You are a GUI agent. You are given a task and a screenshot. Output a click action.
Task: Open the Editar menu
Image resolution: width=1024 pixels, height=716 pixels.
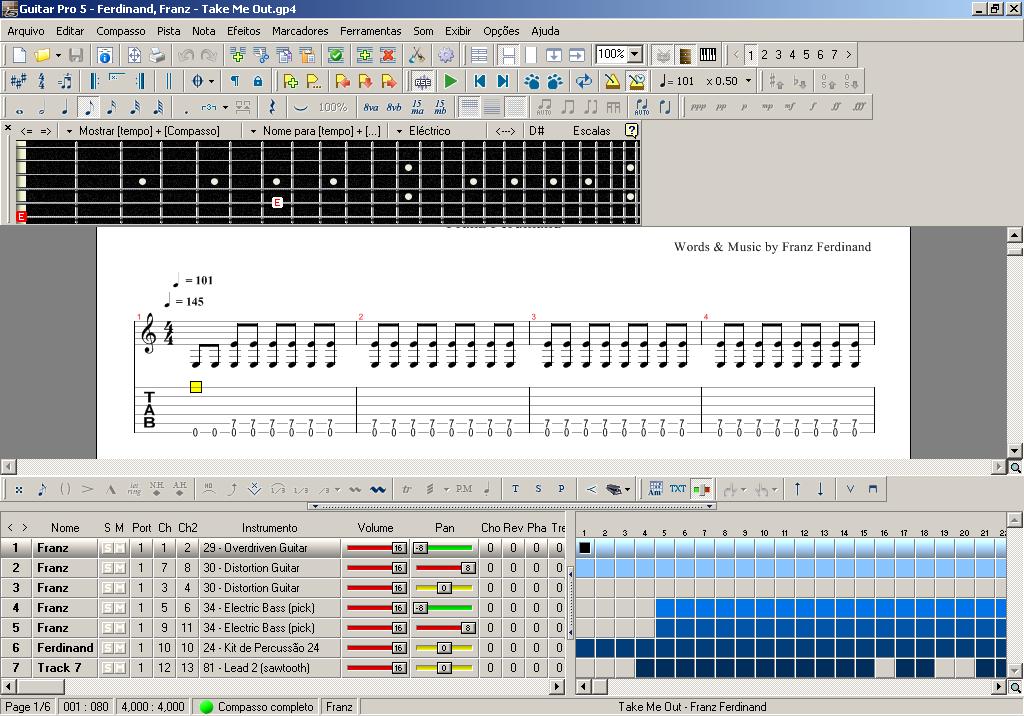pos(70,31)
